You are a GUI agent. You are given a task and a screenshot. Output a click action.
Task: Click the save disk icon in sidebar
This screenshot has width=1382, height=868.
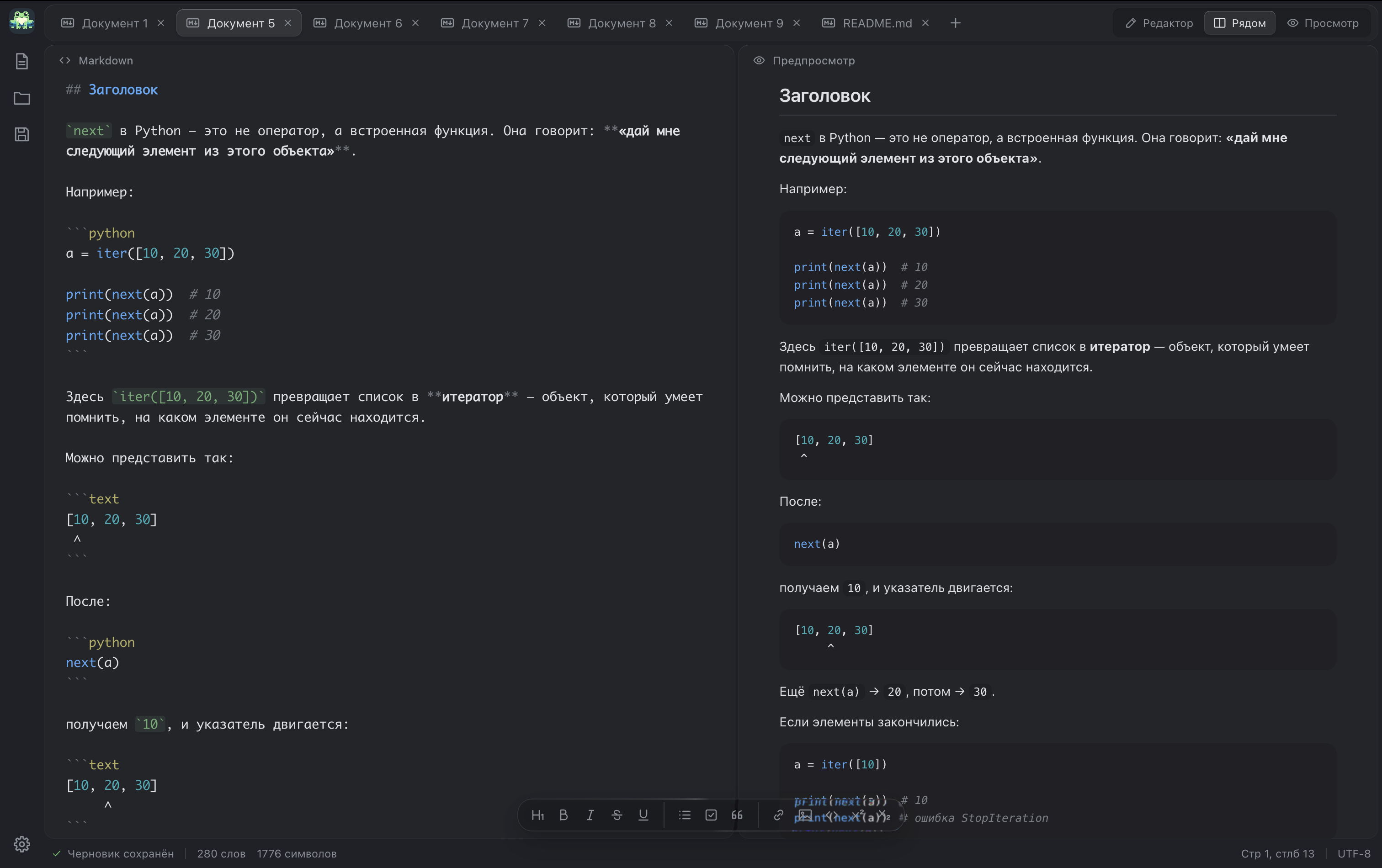pos(22,134)
